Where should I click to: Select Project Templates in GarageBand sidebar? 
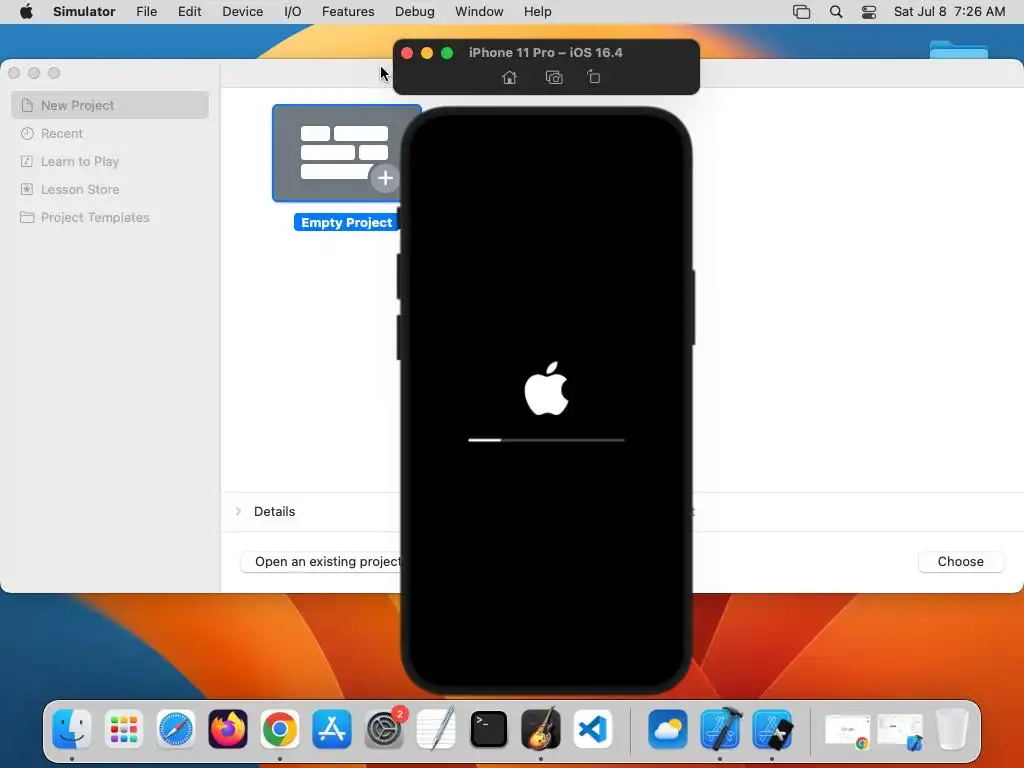[110, 217]
